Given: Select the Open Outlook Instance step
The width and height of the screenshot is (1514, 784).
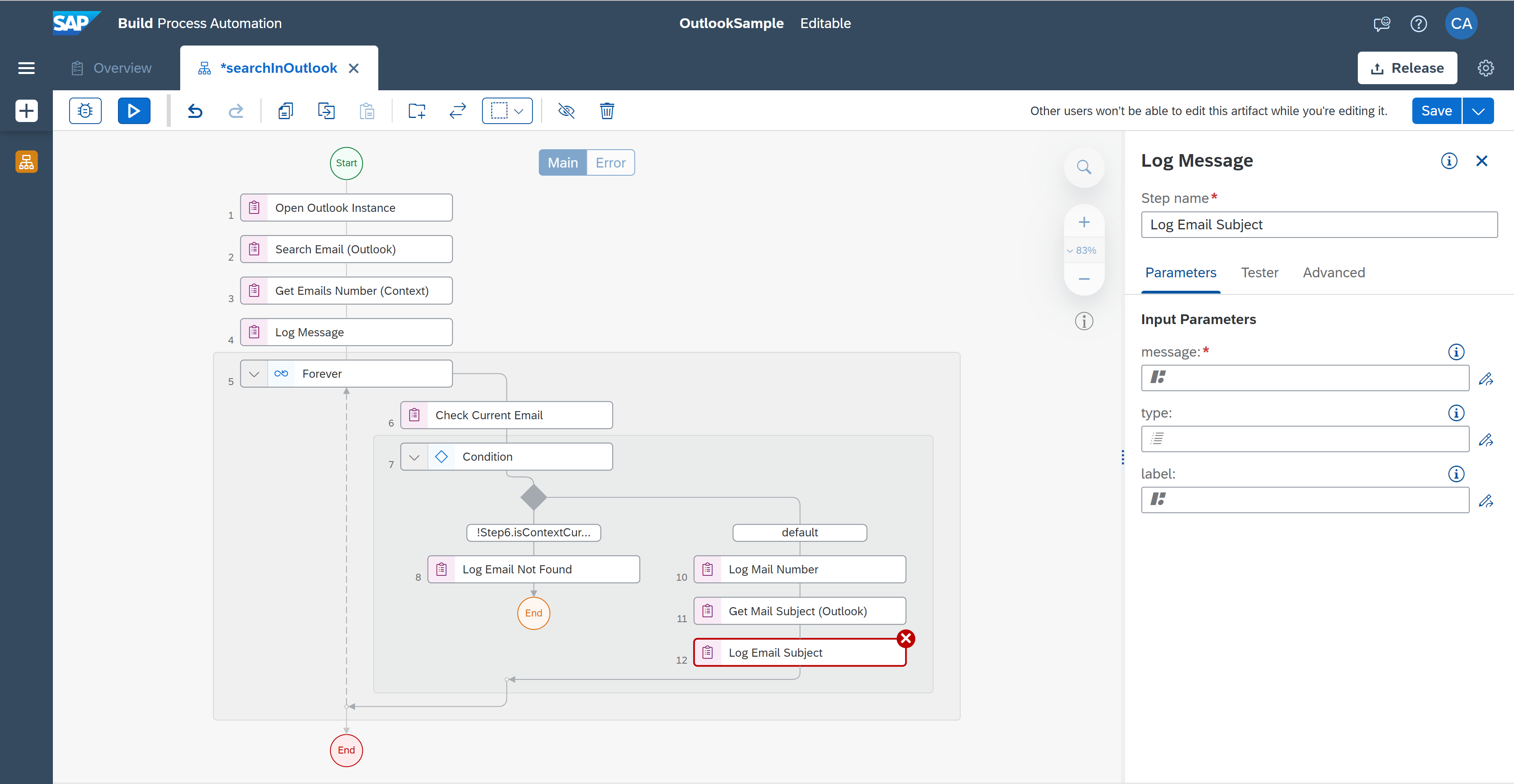Looking at the screenshot, I should 346,207.
